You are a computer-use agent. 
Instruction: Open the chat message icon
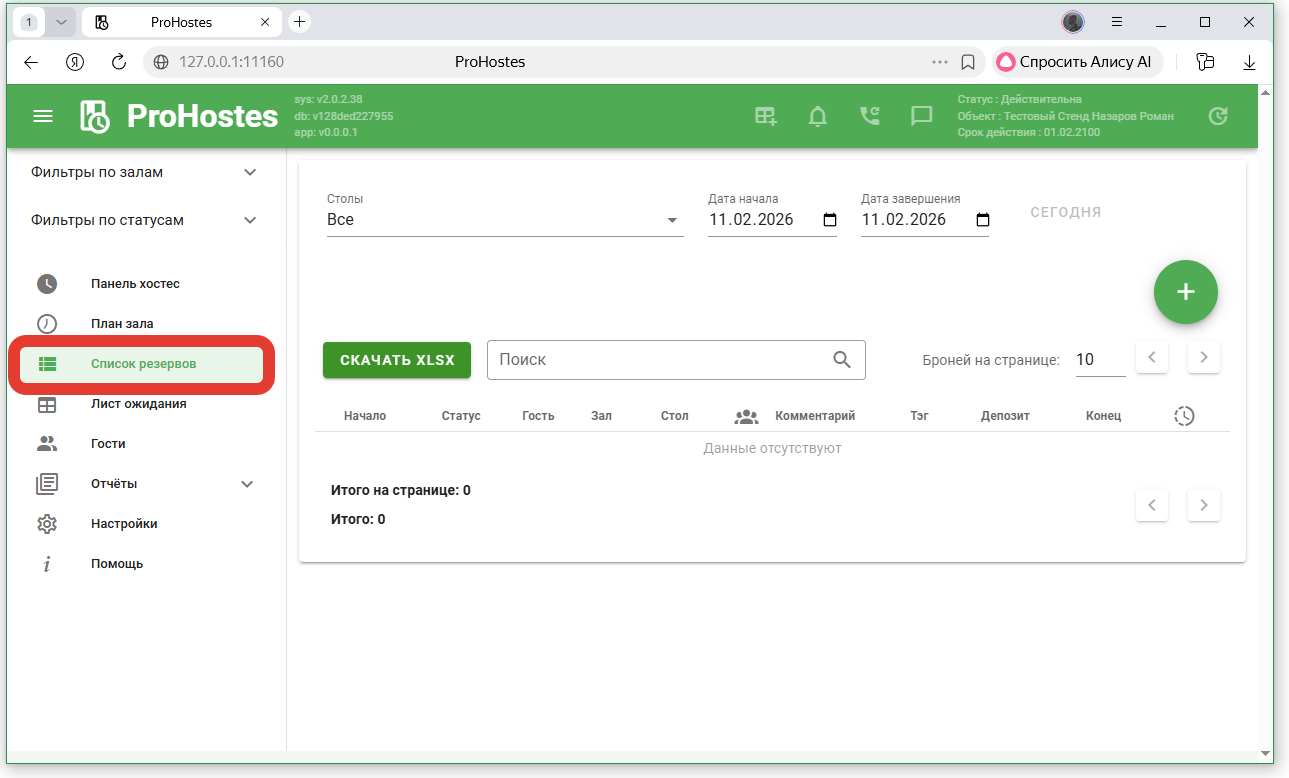[921, 116]
